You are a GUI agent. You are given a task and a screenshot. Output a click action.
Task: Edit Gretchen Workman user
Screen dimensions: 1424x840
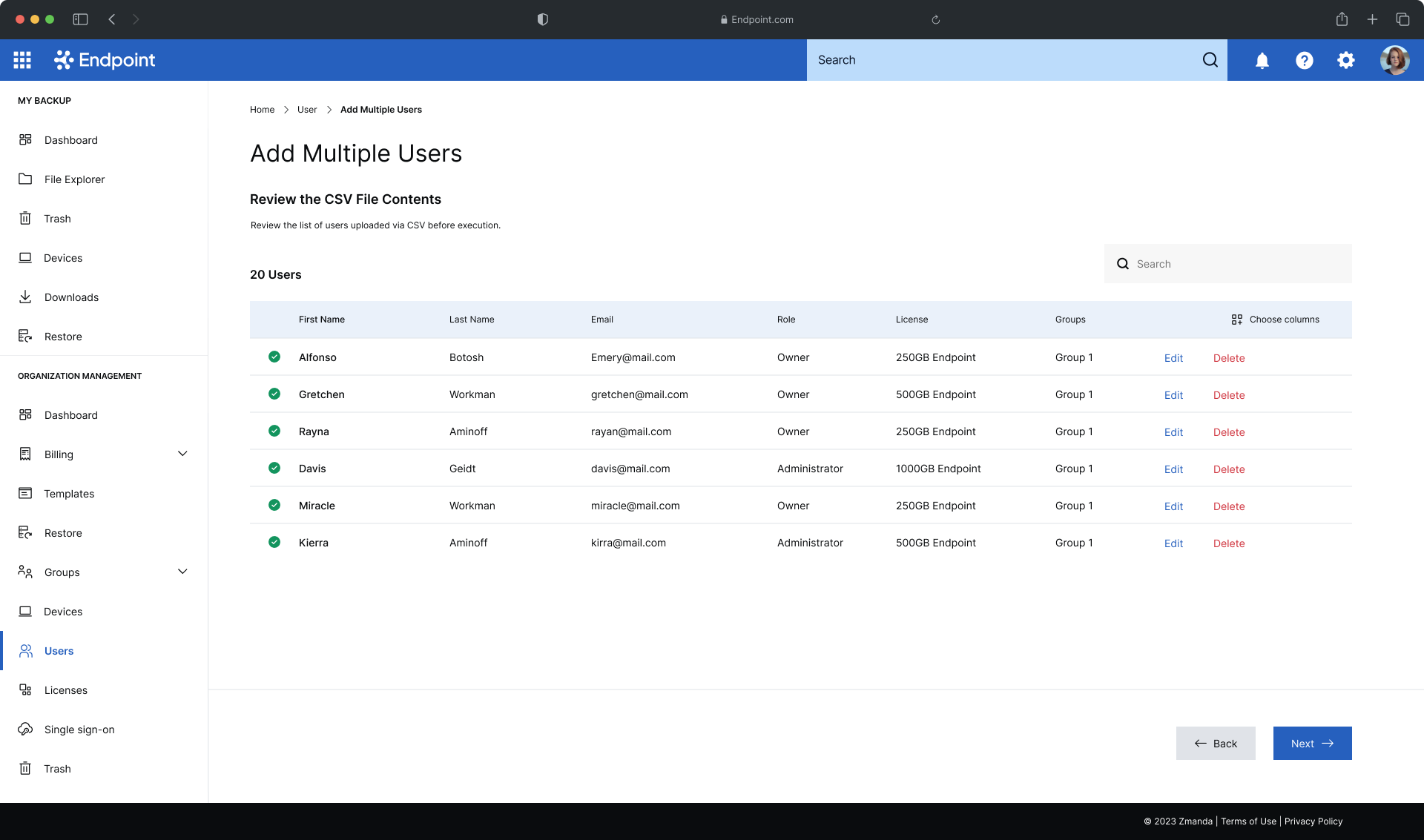1173,395
